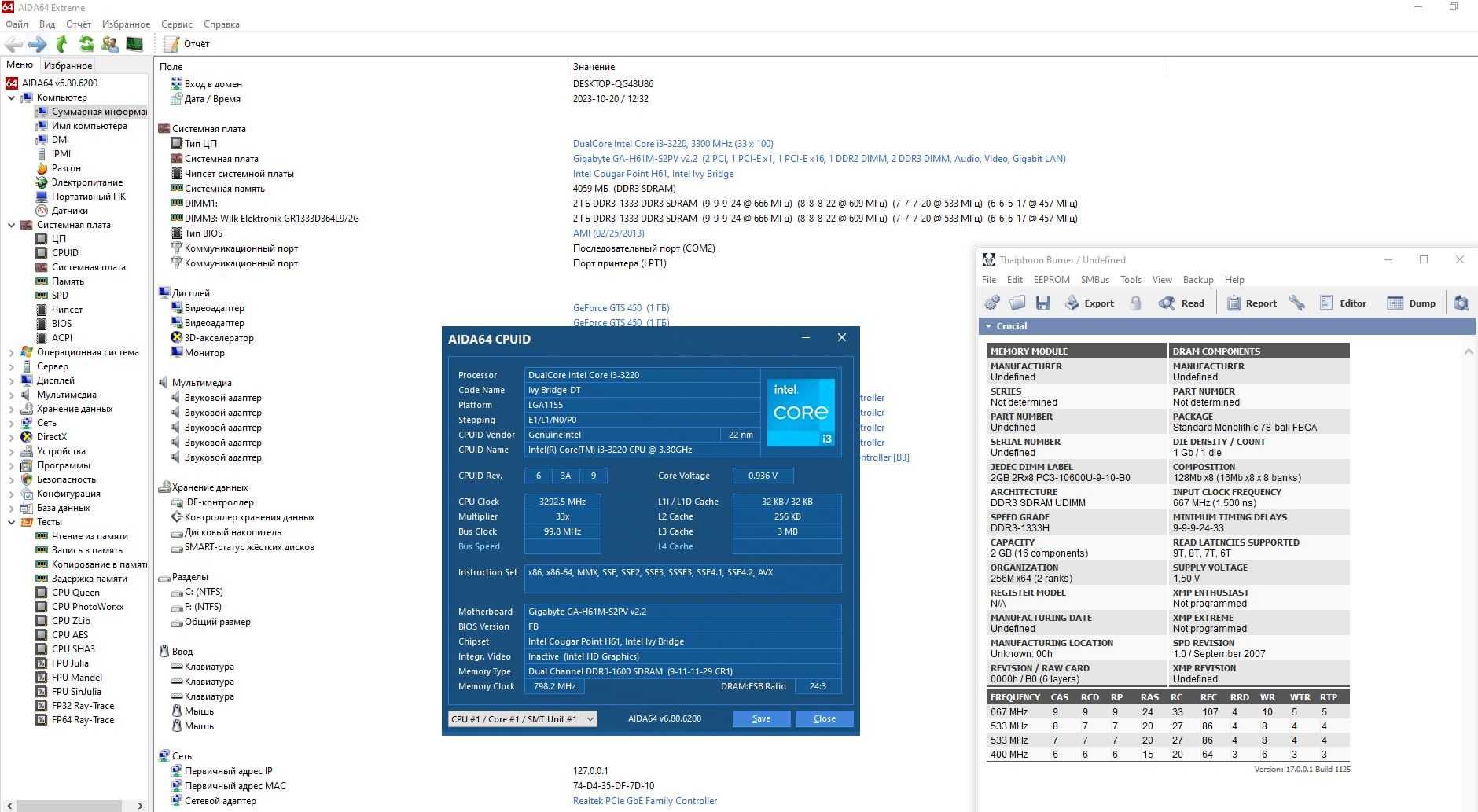
Task: Click Dump in Thaiphoon Burner toolbar
Action: [x=1411, y=303]
